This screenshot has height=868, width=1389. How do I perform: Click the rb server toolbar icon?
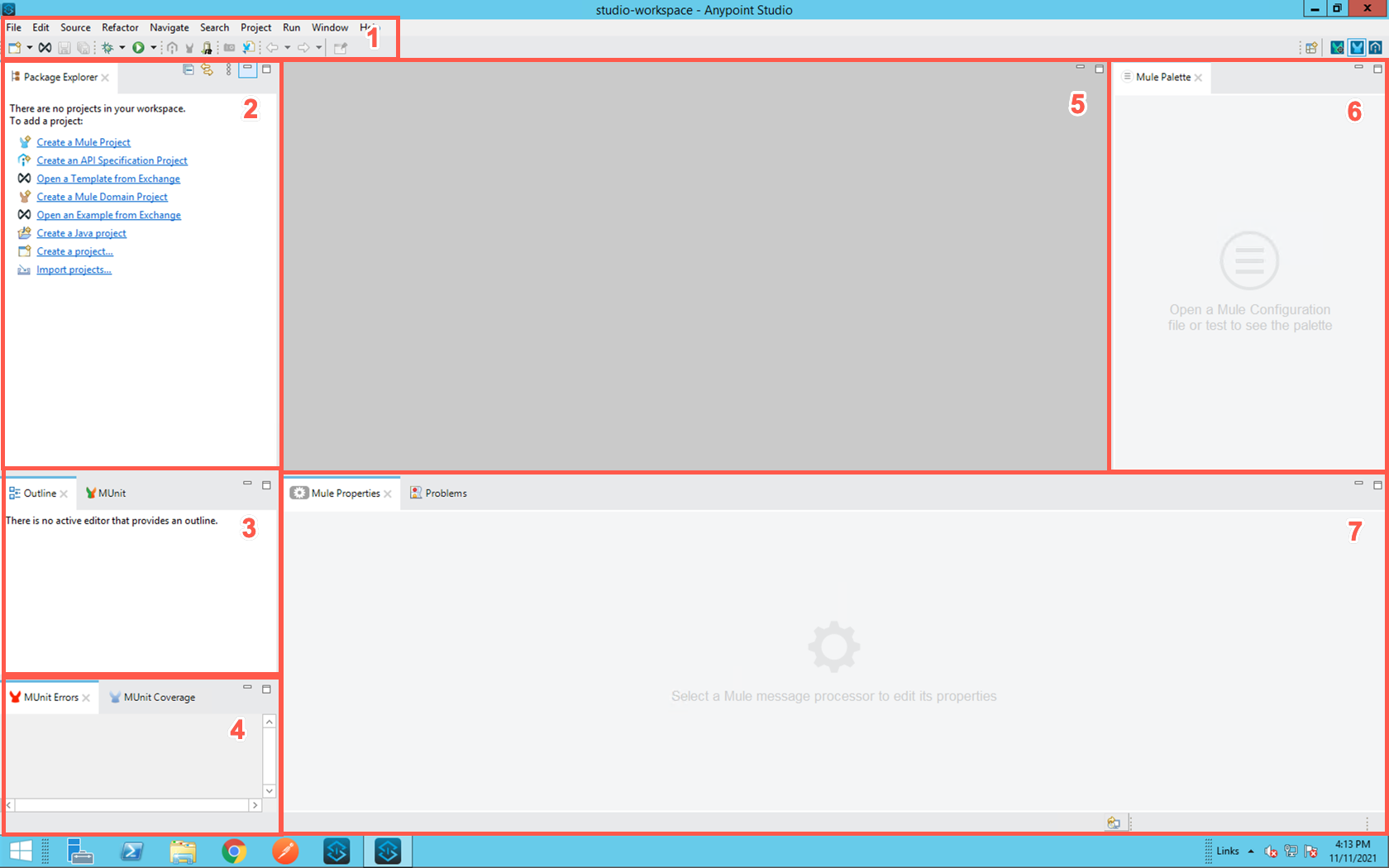pos(207,48)
